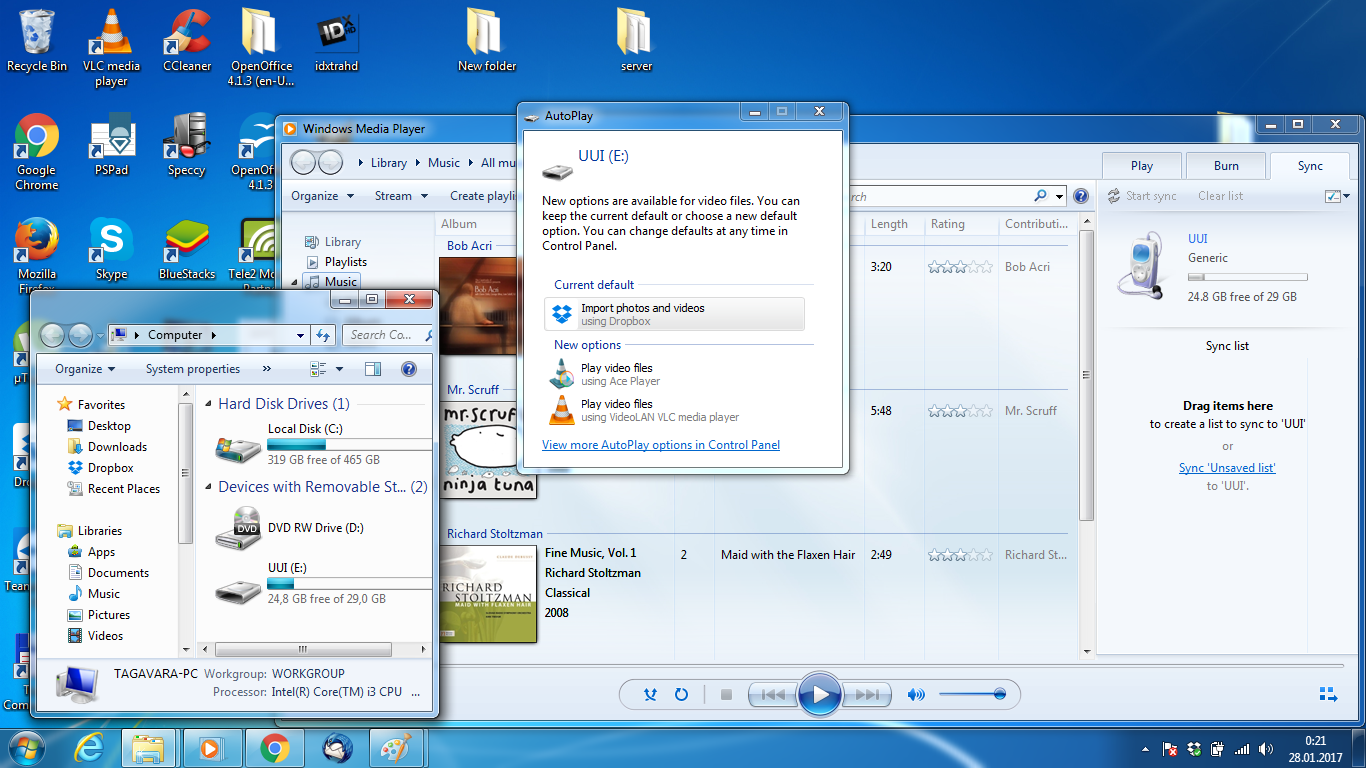The height and width of the screenshot is (768, 1366).
Task: Open the Skype desktop icon
Action: tap(111, 250)
